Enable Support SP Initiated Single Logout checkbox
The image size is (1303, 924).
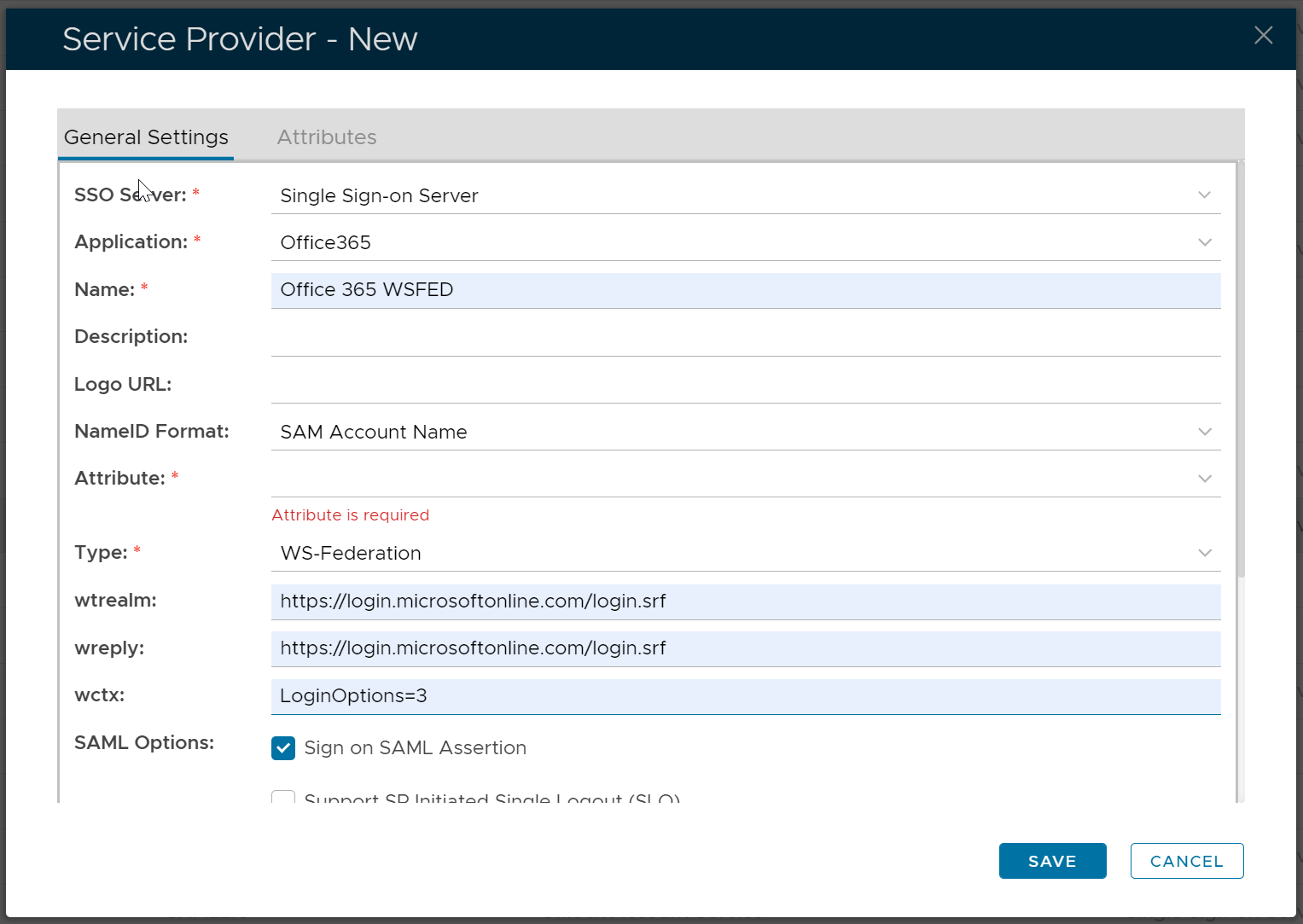click(283, 798)
